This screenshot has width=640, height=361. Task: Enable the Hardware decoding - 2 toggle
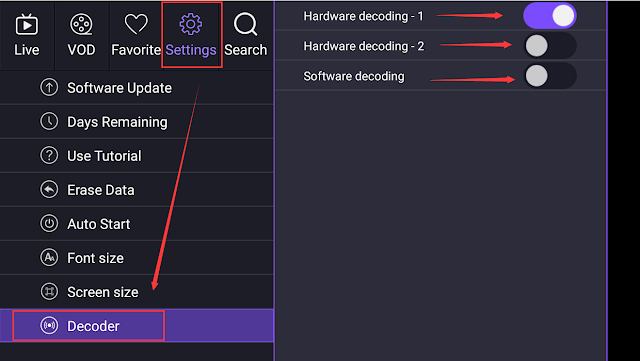pyautogui.click(x=550, y=46)
